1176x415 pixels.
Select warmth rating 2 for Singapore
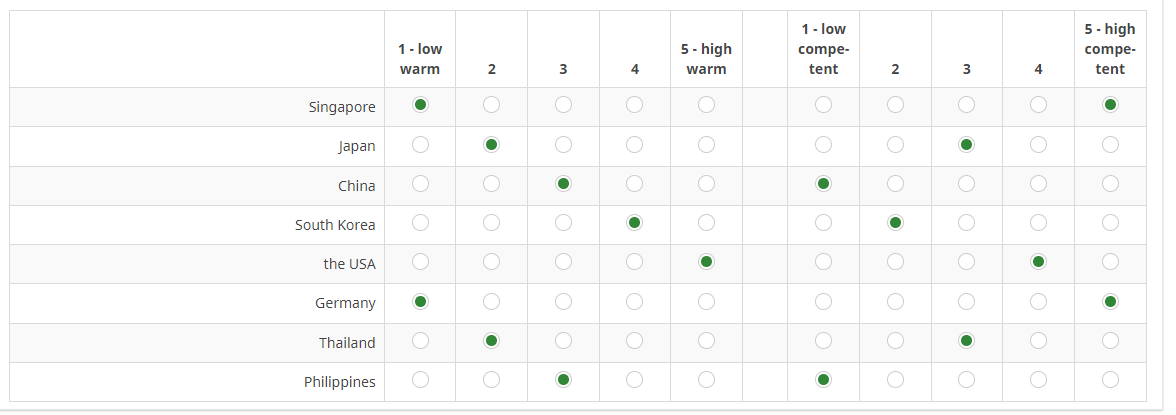[491, 105]
